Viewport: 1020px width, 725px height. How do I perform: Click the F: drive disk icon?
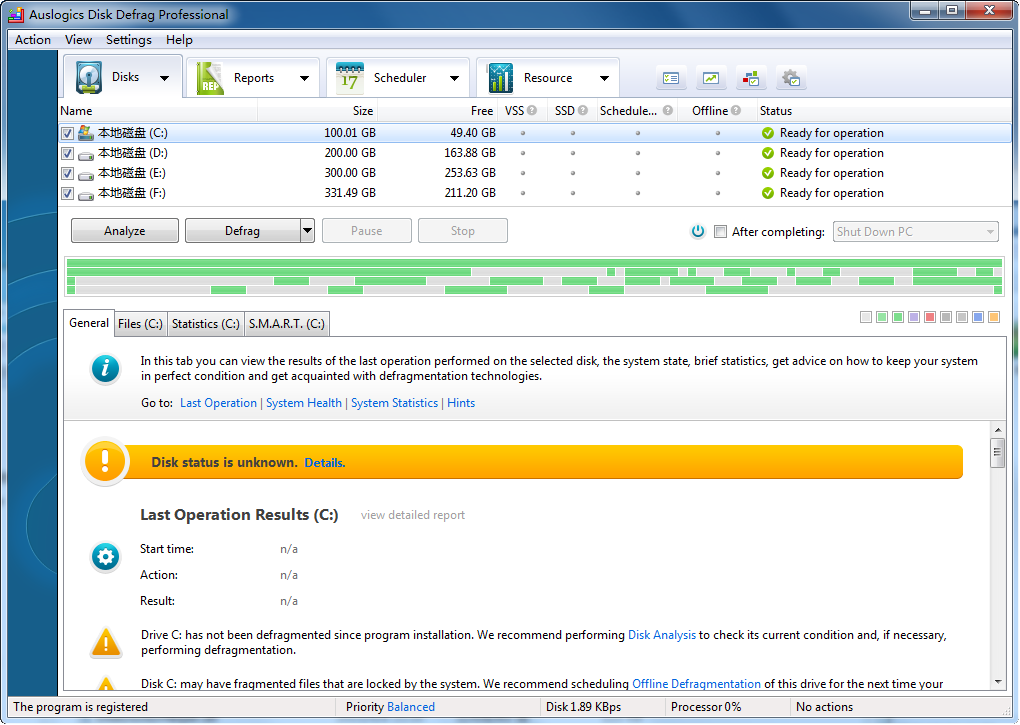pos(86,194)
